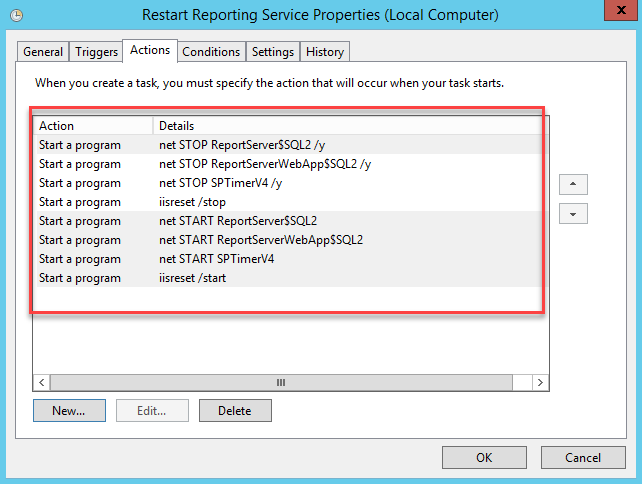642x484 pixels.
Task: Click the horizontal scrollbar right arrow
Action: [539, 383]
